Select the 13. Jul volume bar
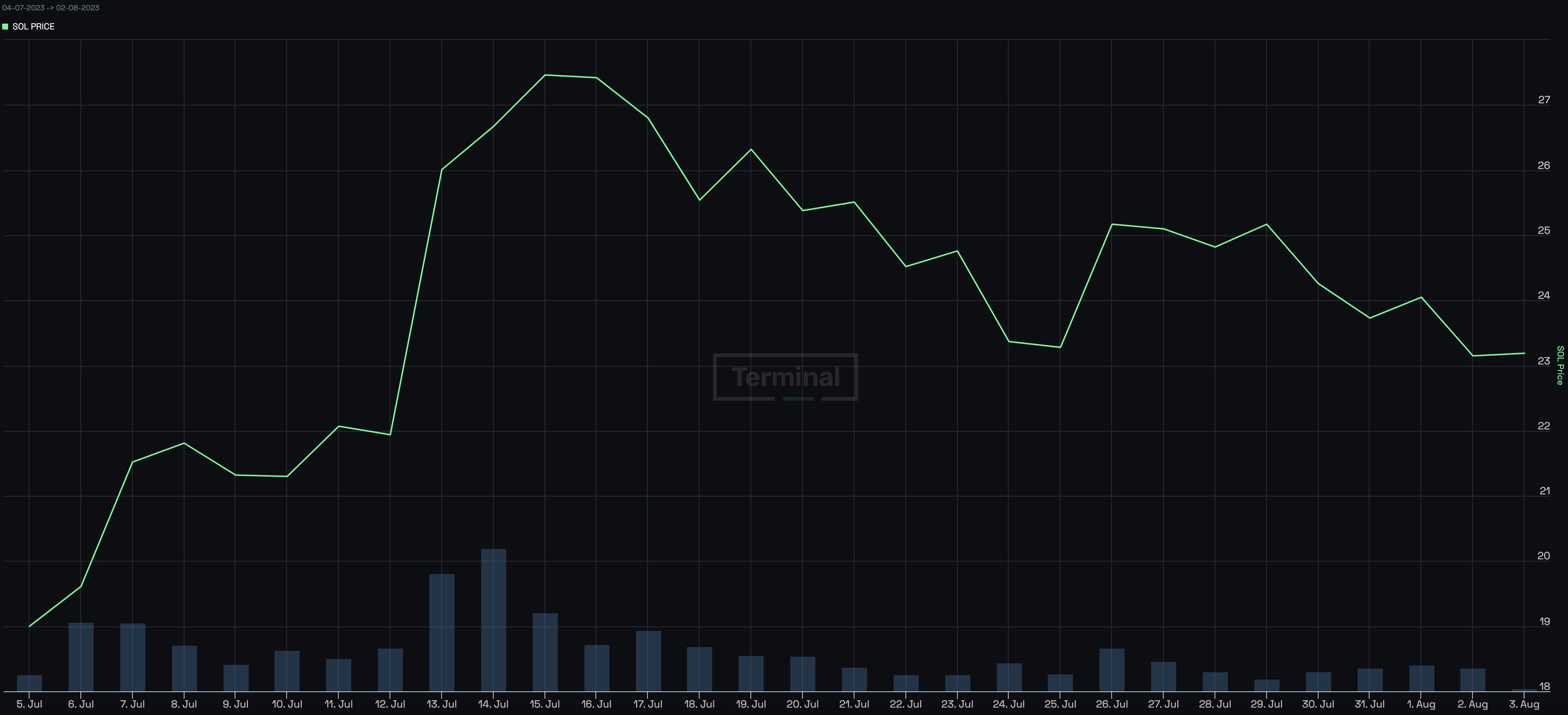This screenshot has width=1568, height=715. (x=442, y=633)
